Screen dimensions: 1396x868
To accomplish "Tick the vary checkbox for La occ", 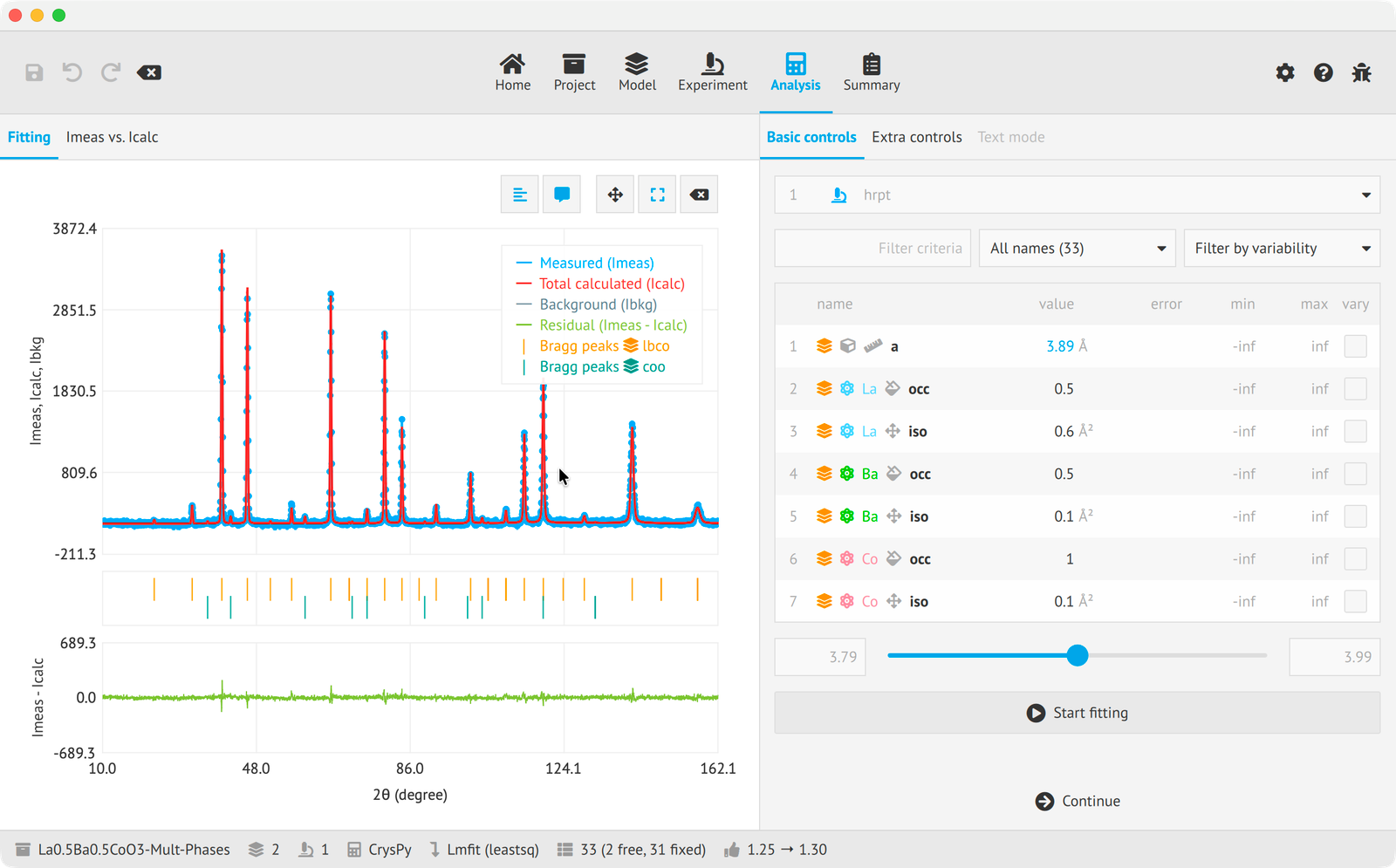I will [x=1355, y=389].
